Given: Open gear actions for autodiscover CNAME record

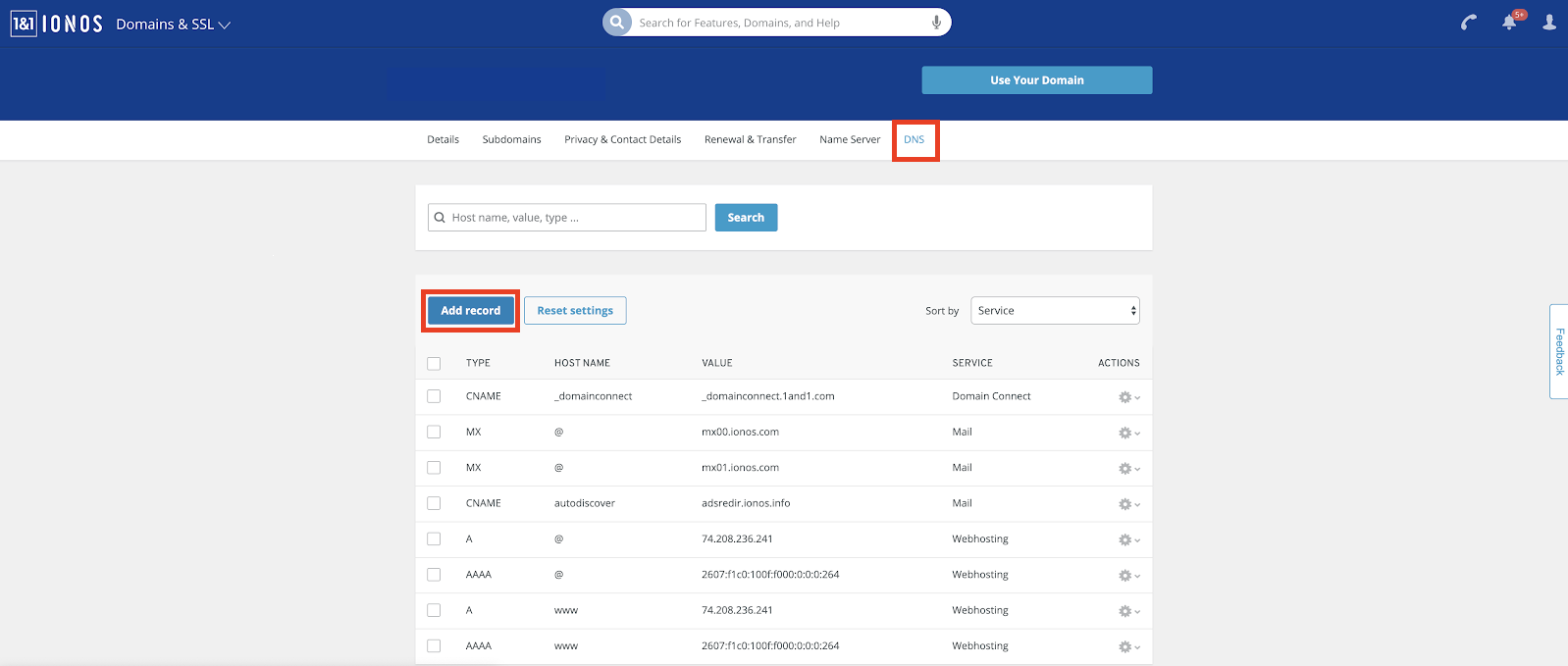Looking at the screenshot, I should [x=1129, y=504].
